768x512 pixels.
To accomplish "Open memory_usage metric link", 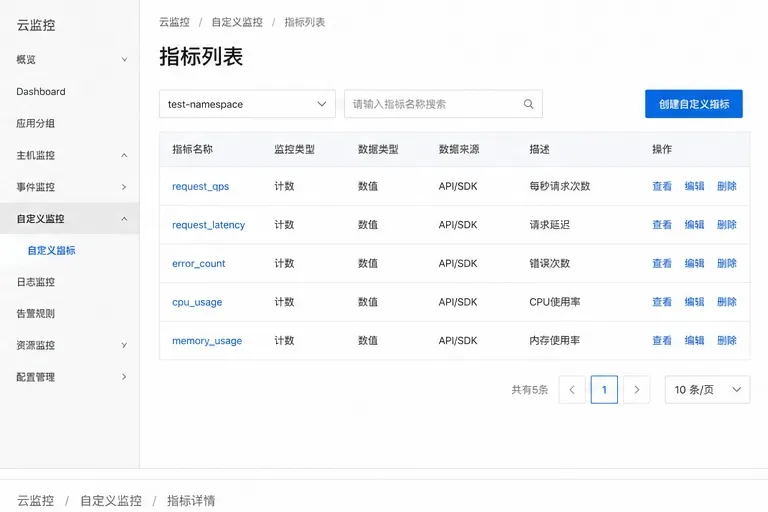I will [207, 341].
